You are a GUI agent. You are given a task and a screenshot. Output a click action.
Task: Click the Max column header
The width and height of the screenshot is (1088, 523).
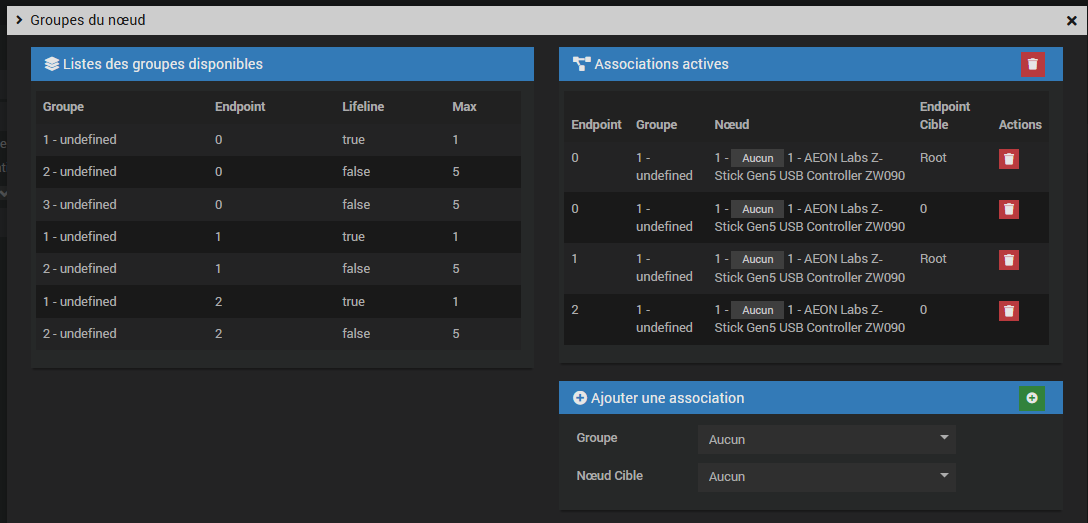[x=464, y=107]
